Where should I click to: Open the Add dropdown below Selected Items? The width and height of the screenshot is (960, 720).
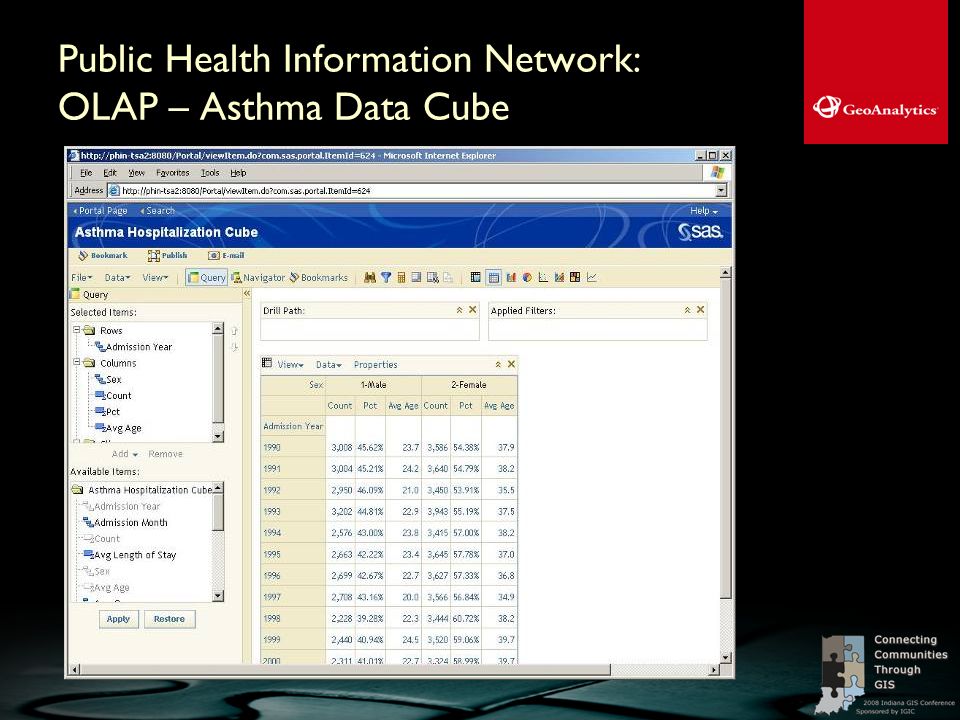click(x=125, y=454)
